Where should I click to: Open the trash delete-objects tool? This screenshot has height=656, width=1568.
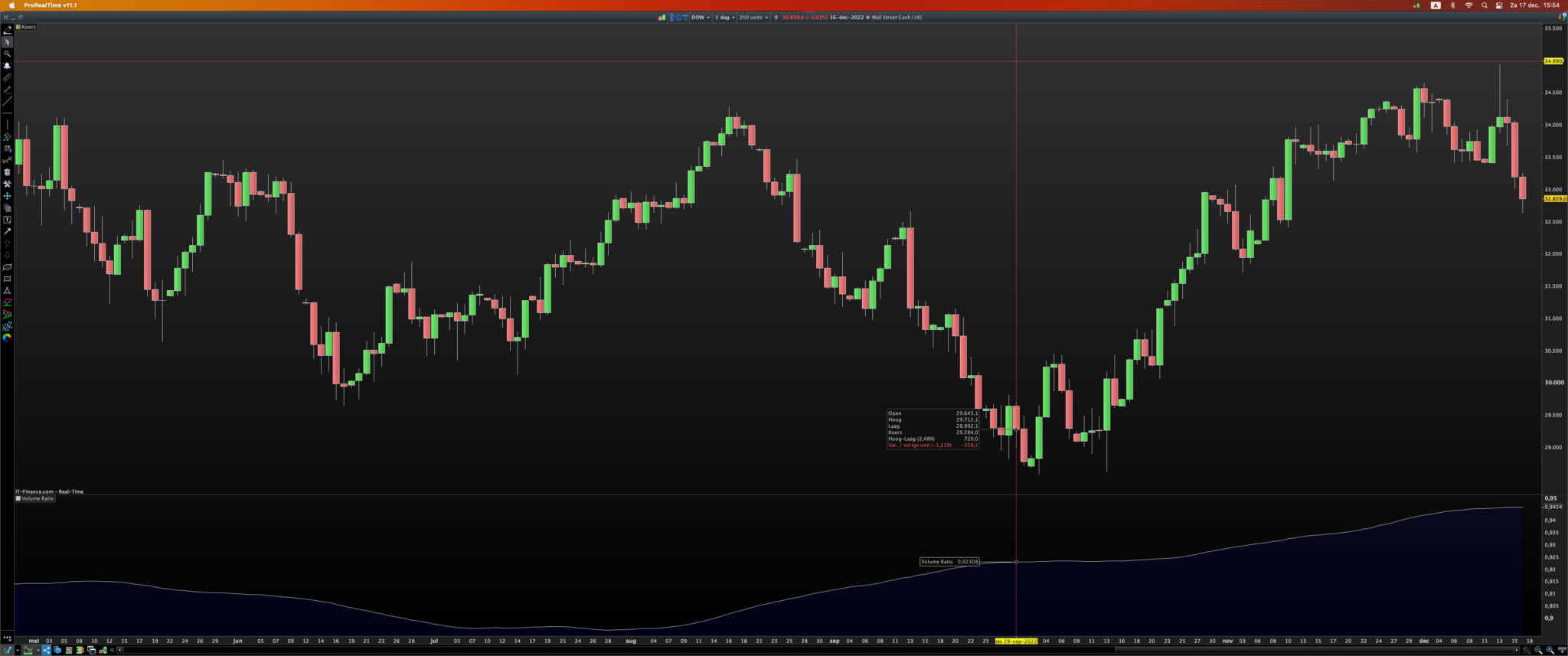tap(7, 172)
